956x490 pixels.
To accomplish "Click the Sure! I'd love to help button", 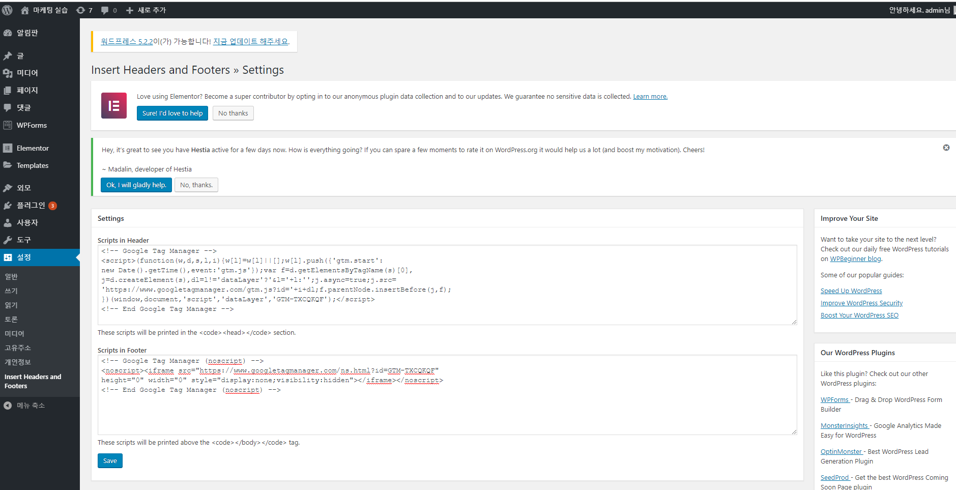I will pos(172,113).
